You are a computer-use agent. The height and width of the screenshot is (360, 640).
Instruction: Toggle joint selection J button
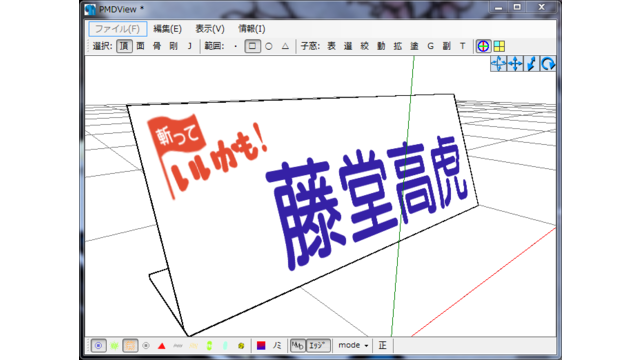[x=189, y=46]
